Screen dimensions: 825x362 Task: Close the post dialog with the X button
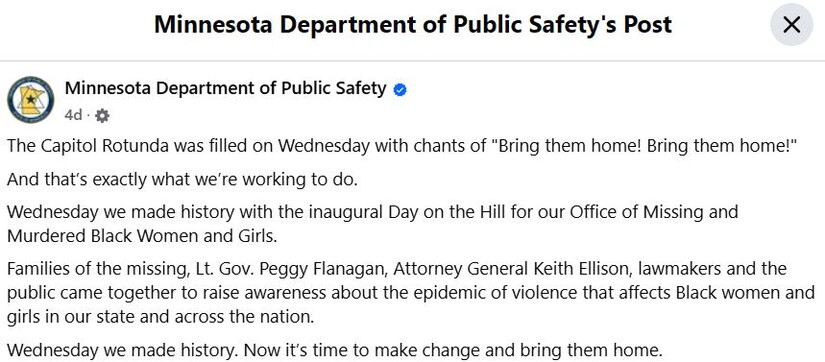click(791, 25)
